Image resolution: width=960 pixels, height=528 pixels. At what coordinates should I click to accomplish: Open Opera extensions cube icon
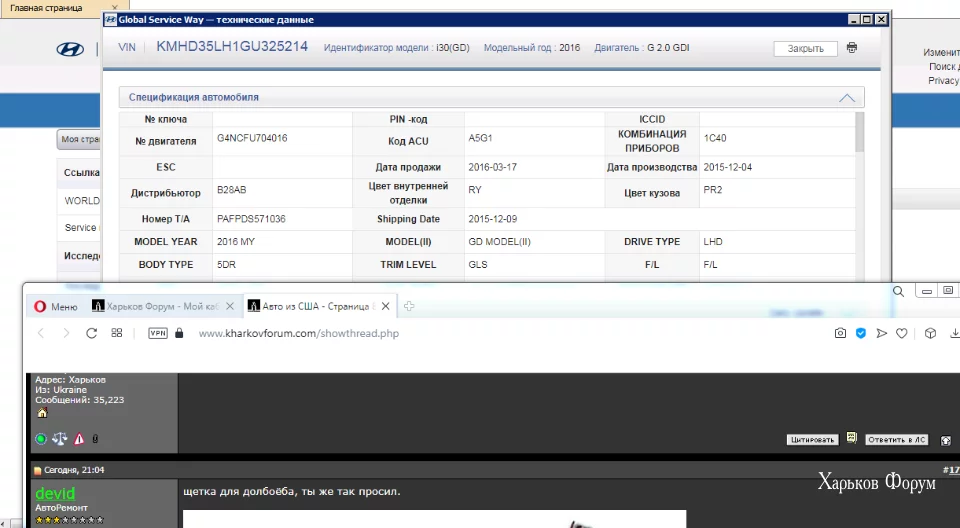930,333
